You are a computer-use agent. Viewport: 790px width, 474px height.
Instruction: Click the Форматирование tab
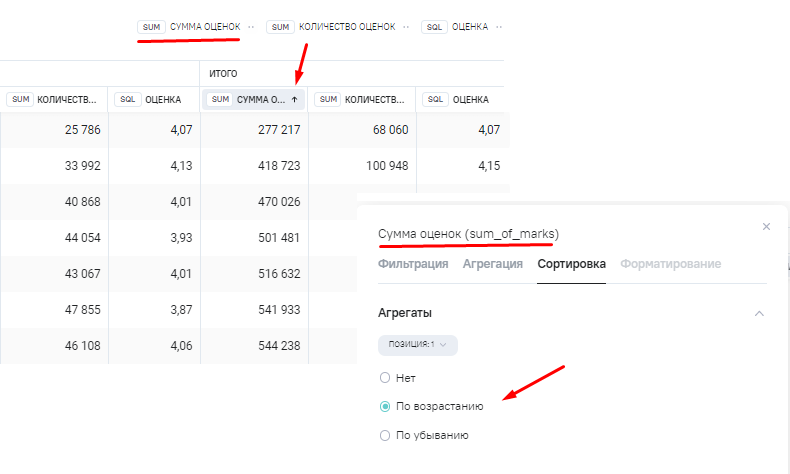pos(670,264)
